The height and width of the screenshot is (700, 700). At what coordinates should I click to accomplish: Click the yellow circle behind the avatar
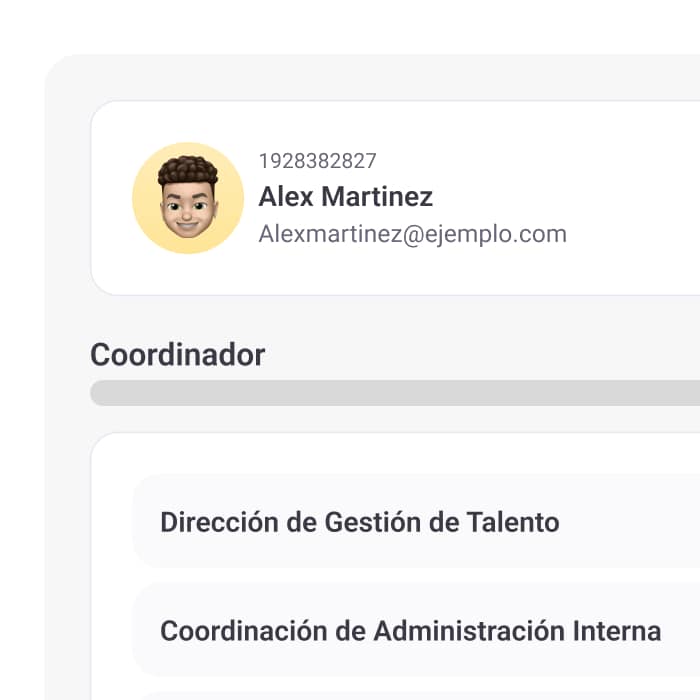(x=148, y=225)
